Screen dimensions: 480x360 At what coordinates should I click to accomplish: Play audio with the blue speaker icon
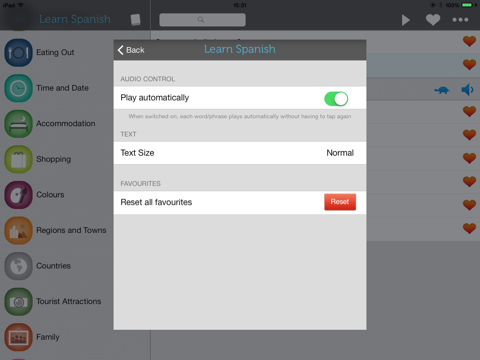(467, 90)
